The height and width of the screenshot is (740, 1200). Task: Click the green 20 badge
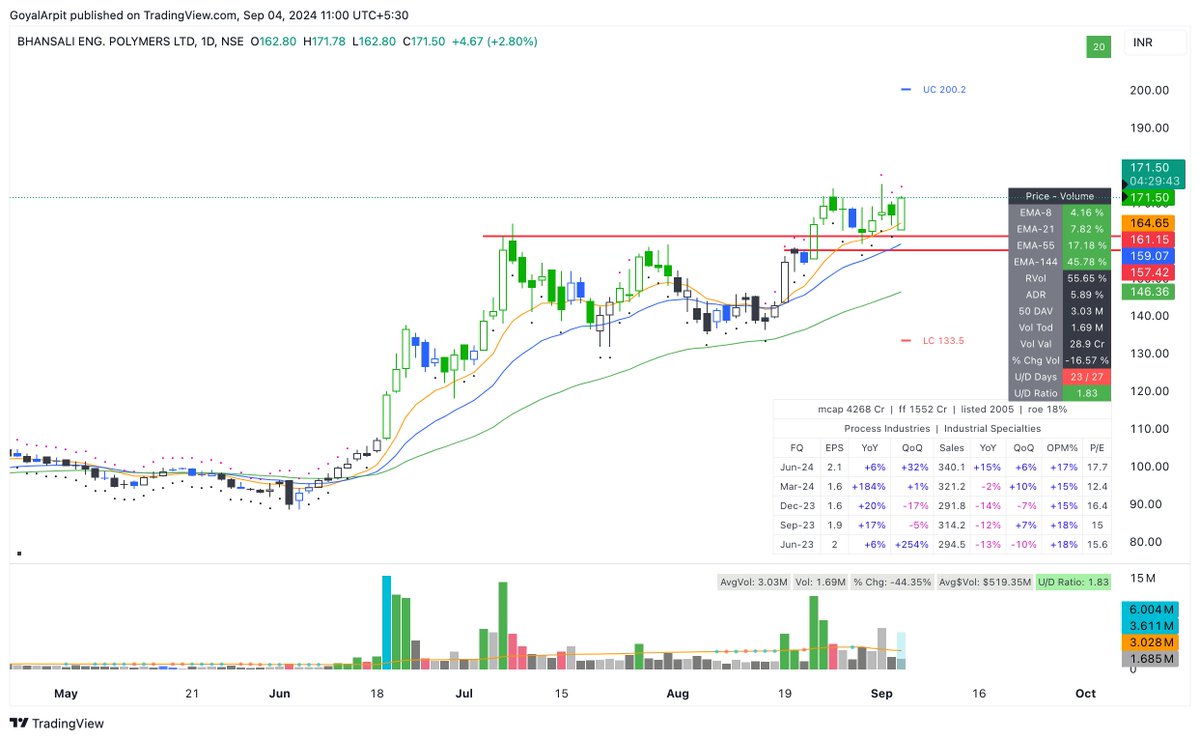pyautogui.click(x=1099, y=47)
